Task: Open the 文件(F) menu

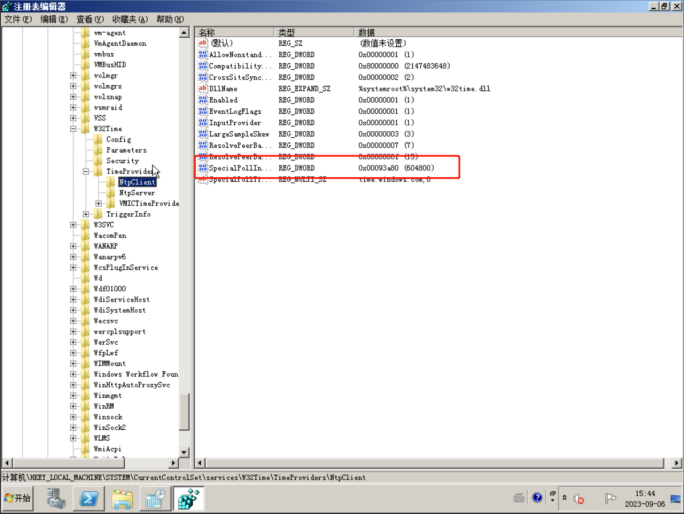Action: (19, 19)
